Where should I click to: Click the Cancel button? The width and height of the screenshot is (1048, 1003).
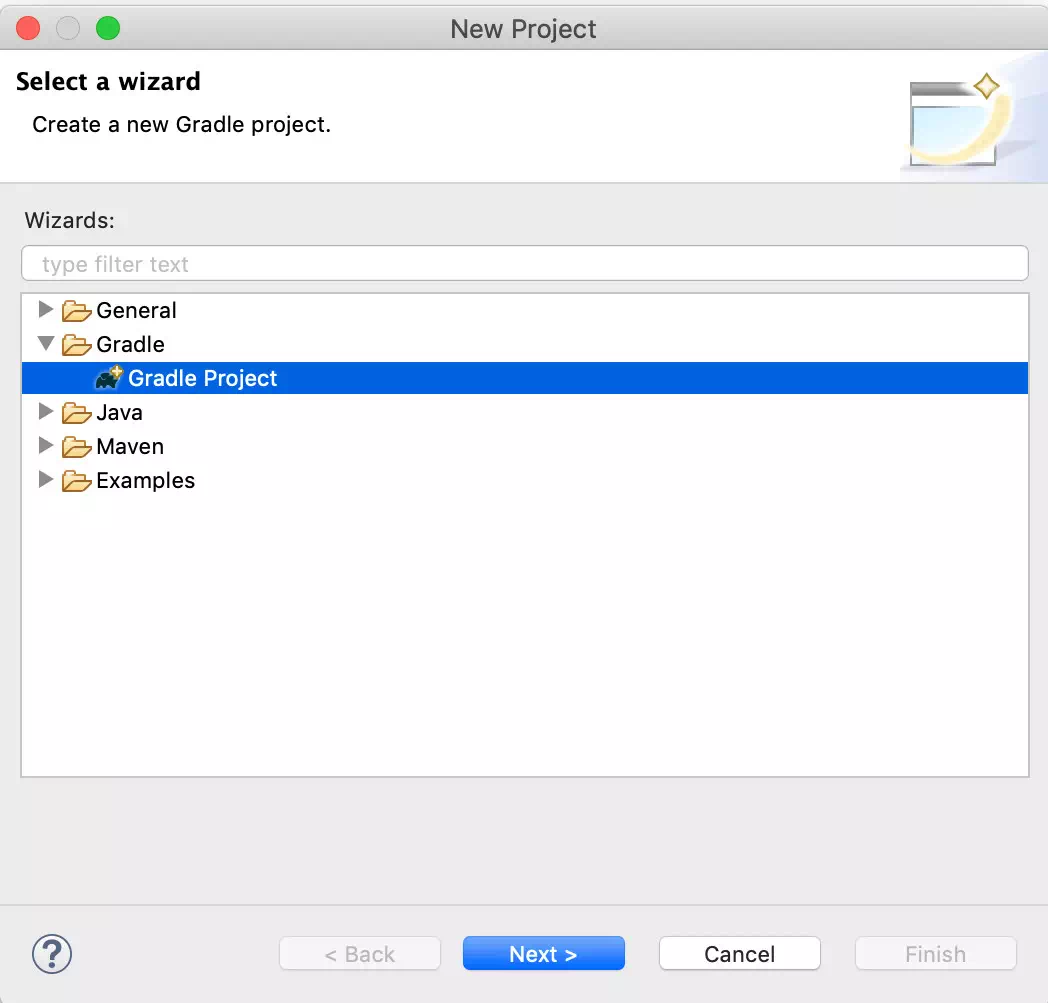point(739,954)
